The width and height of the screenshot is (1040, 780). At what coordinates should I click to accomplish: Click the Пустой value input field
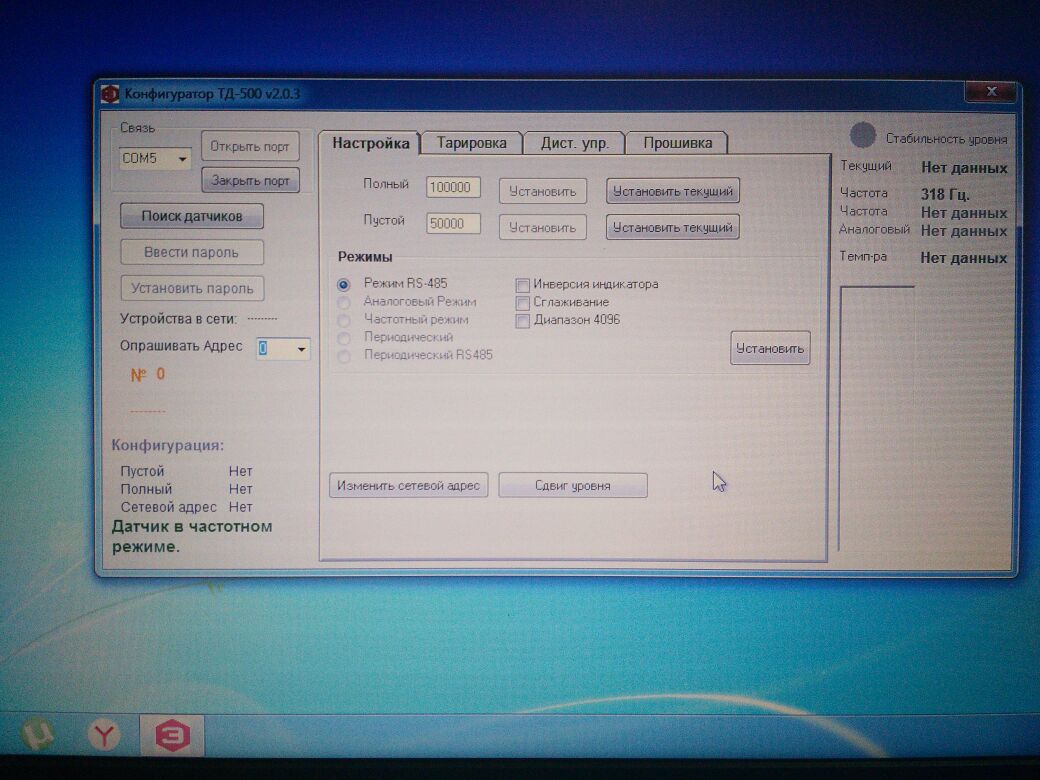[453, 224]
